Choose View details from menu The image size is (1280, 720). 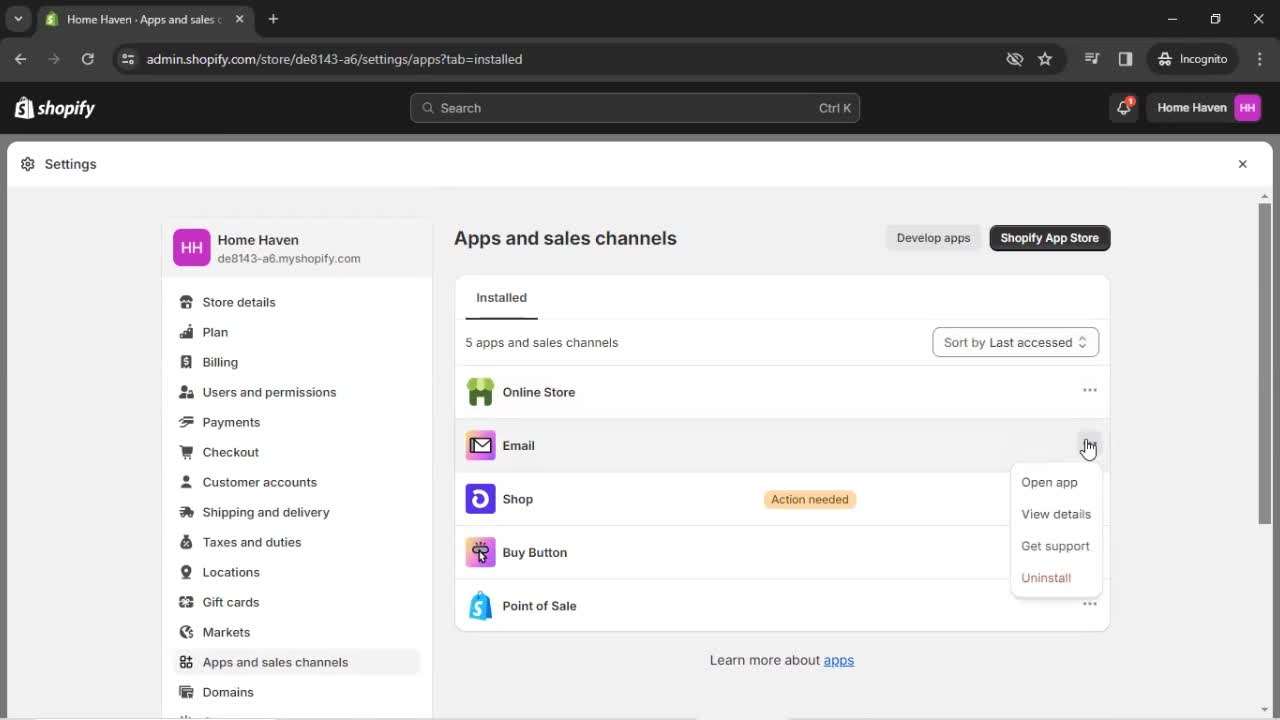tap(1056, 514)
